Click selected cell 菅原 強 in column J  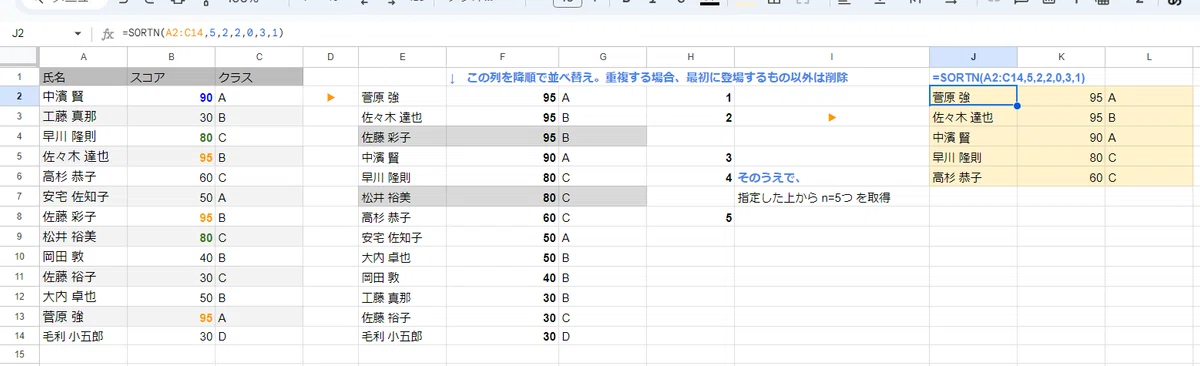(x=973, y=97)
